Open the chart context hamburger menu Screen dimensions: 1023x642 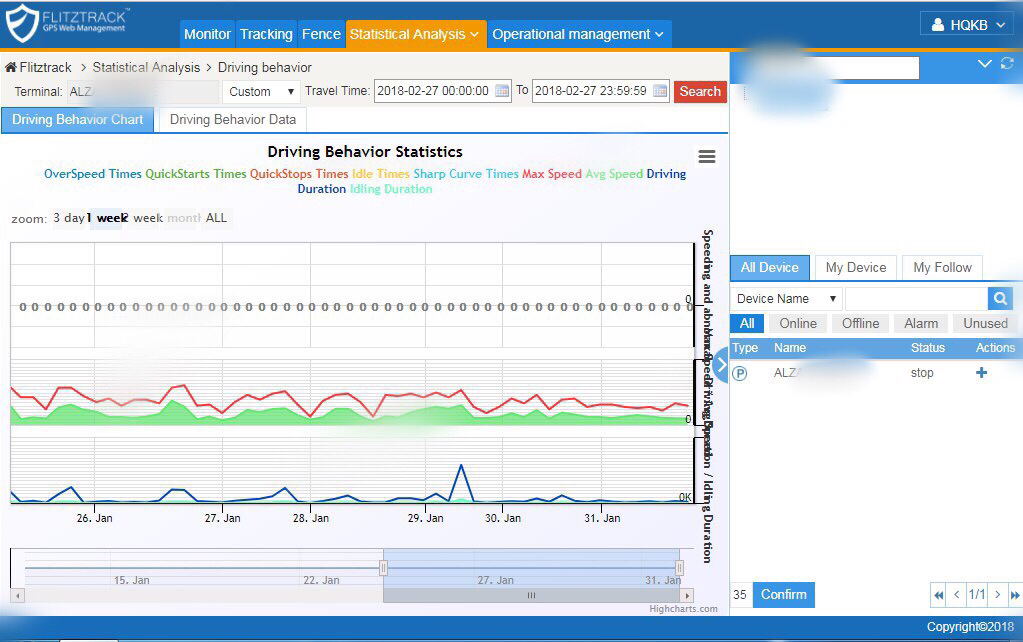tap(707, 157)
